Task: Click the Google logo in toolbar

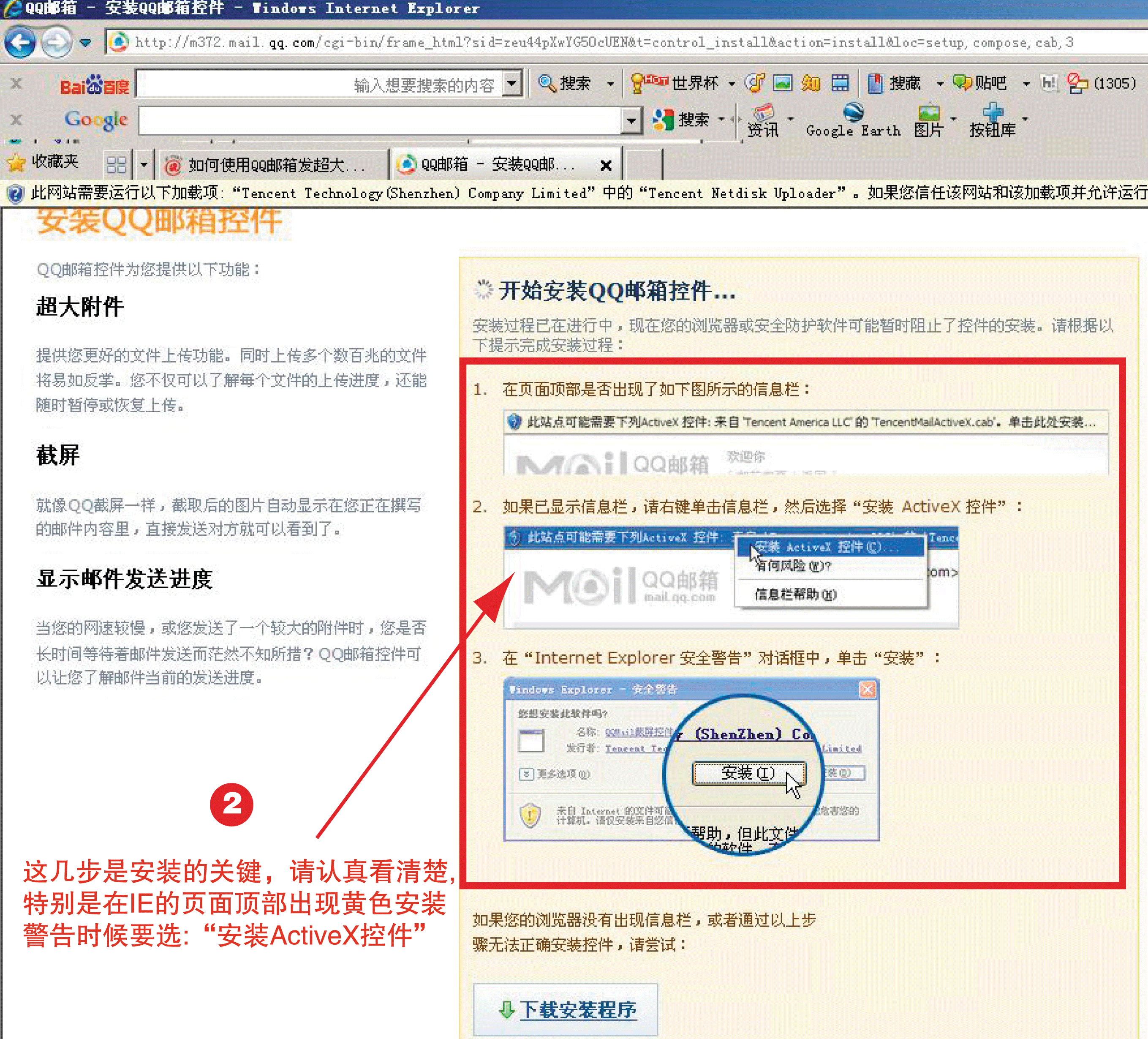Action: (x=95, y=120)
